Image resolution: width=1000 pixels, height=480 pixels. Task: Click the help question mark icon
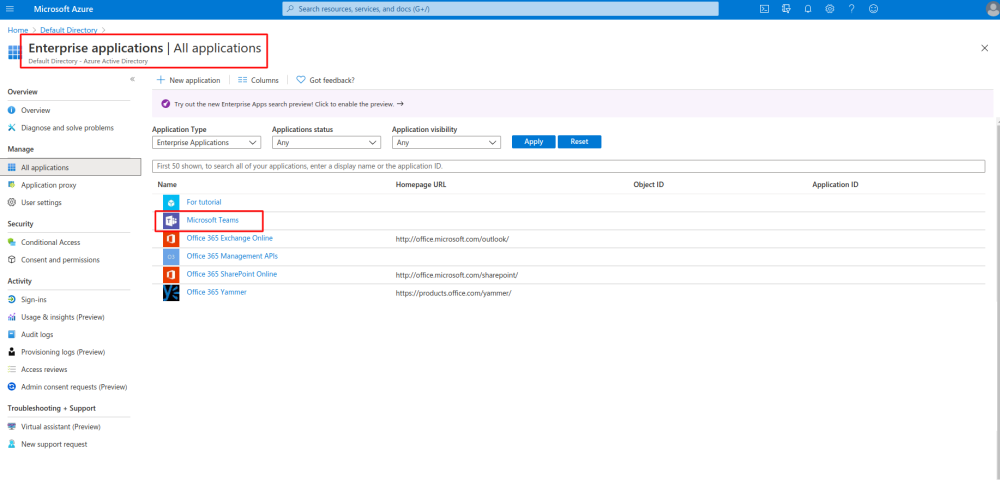pyautogui.click(x=852, y=9)
